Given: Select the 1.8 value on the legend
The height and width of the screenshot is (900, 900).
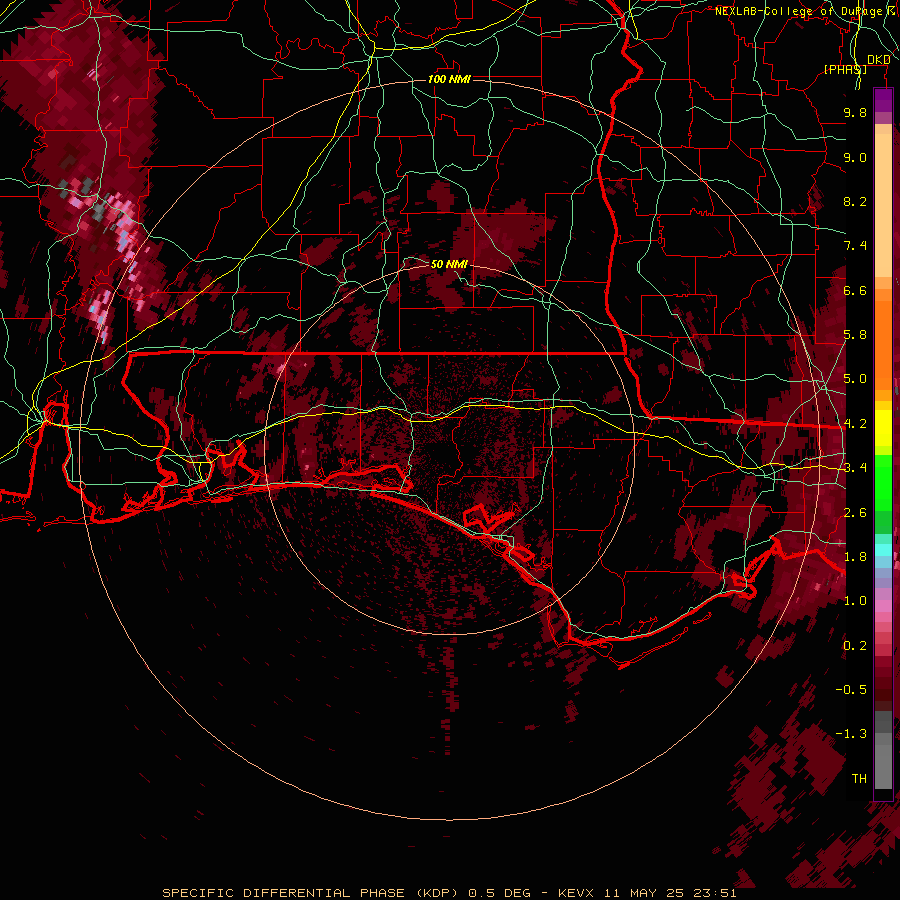Looking at the screenshot, I should [855, 557].
